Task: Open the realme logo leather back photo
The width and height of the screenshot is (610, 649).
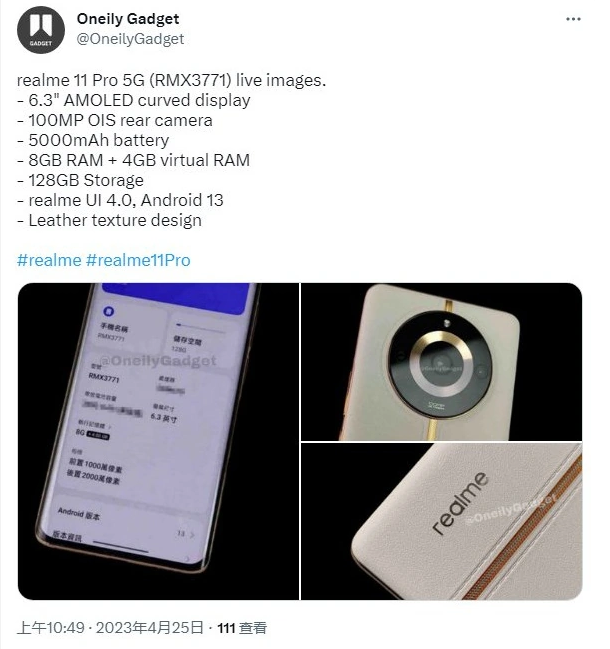Action: 441,521
